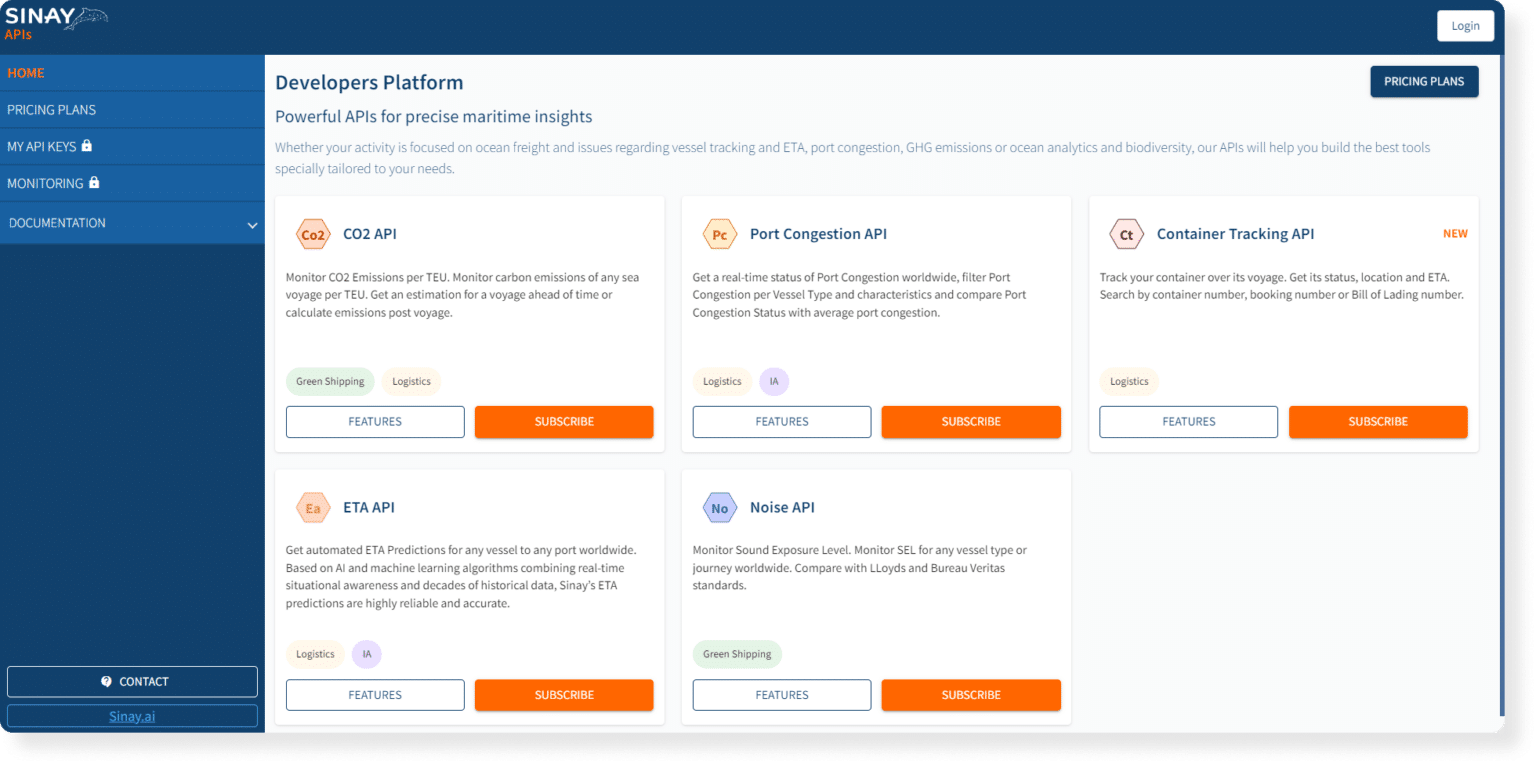
Task: Click the Pc Port Congestion hexagon icon
Action: click(x=720, y=235)
